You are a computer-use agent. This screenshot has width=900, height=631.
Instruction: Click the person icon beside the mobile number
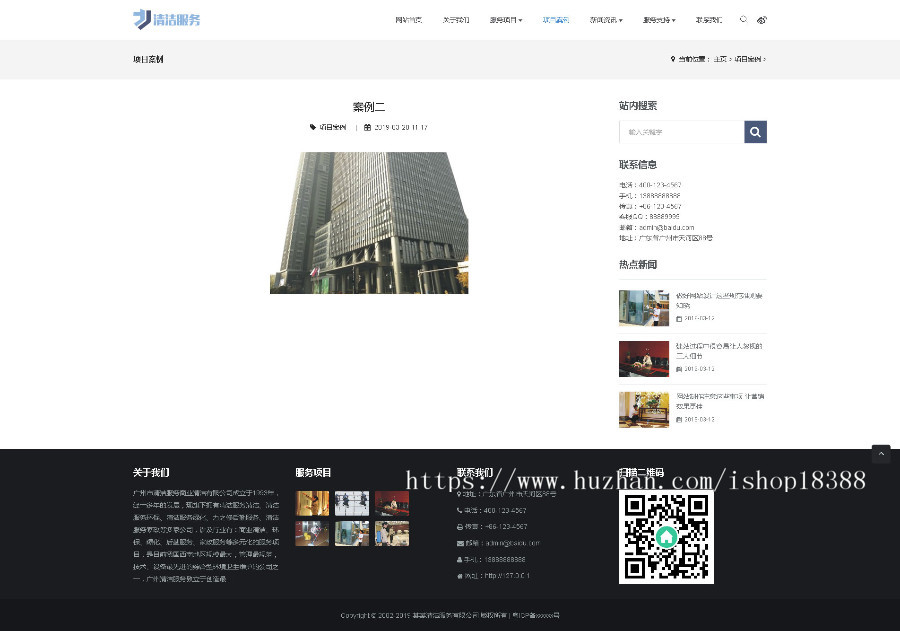[x=459, y=560]
